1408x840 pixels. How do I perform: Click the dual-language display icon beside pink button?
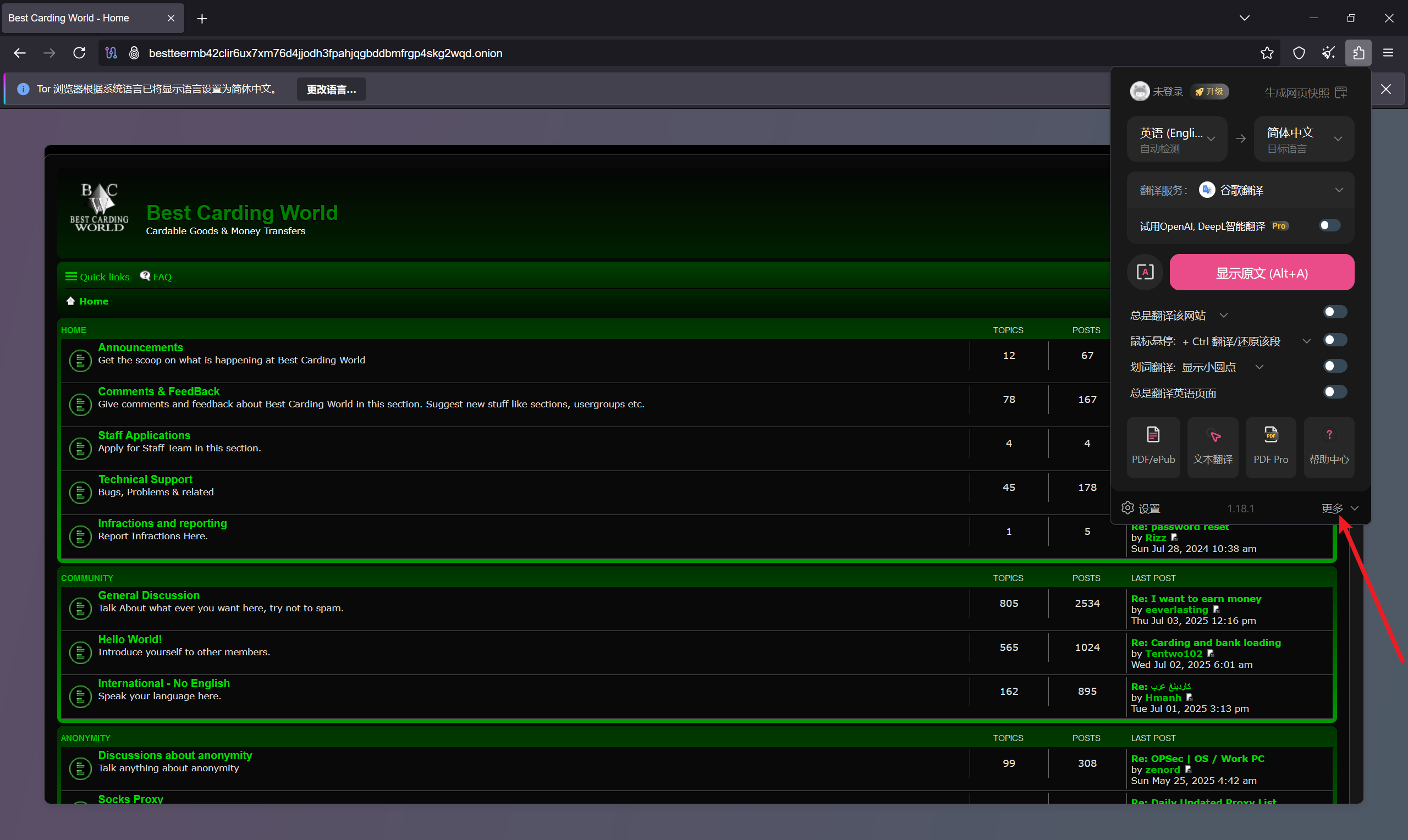tap(1145, 272)
